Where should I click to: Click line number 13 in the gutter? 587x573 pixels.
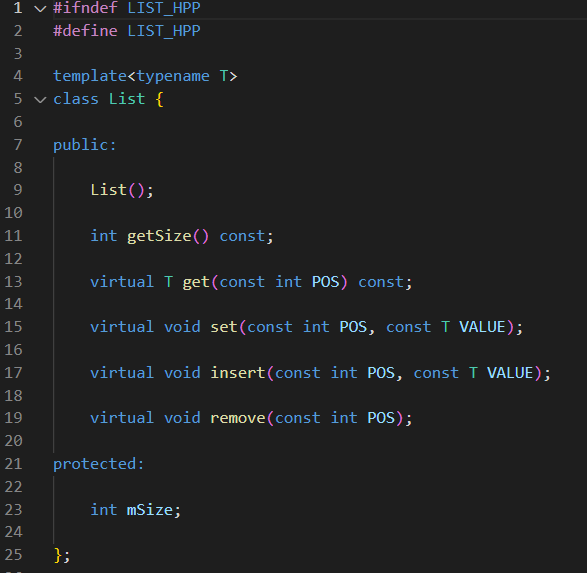click(x=13, y=282)
